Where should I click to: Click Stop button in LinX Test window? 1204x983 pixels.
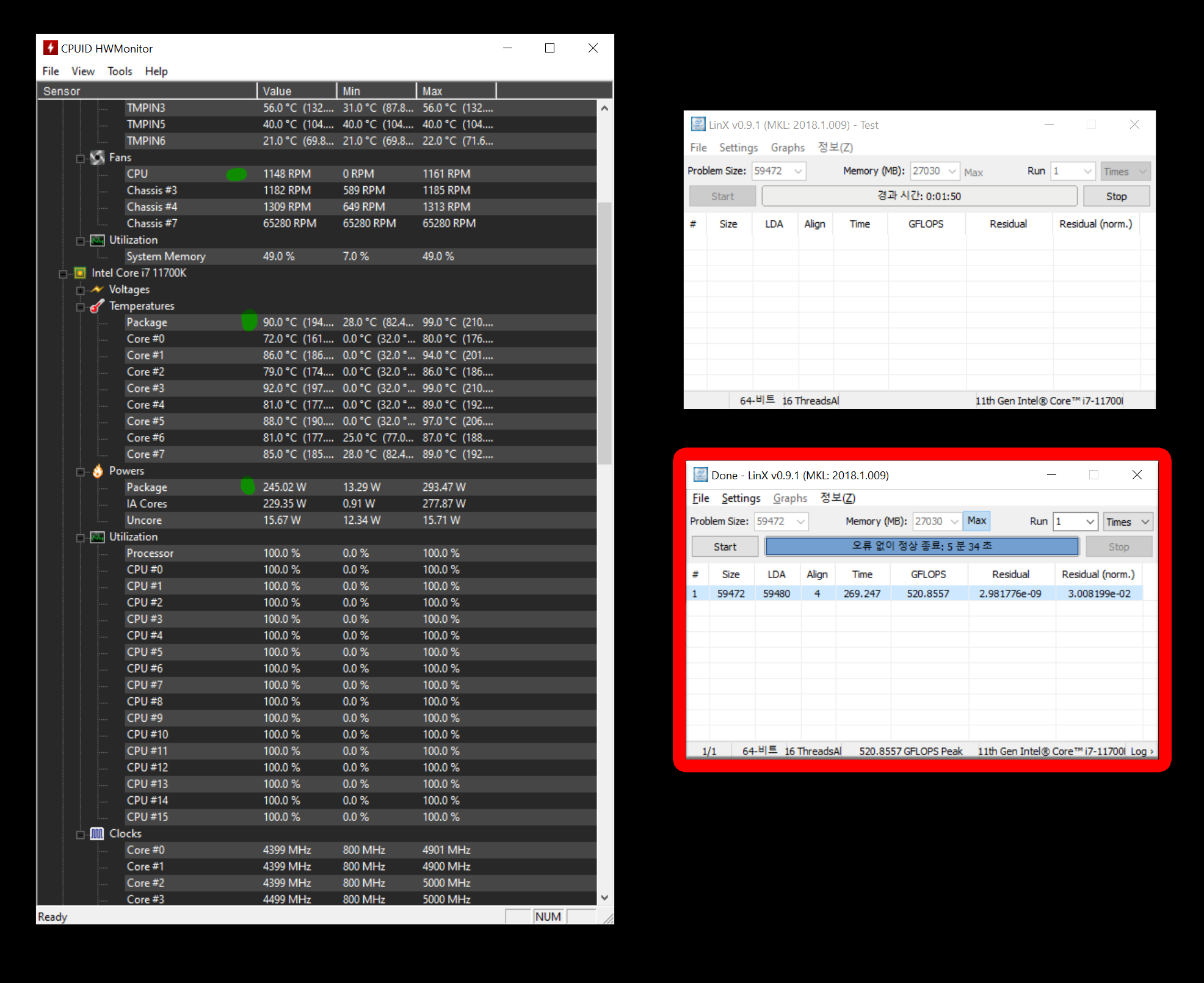1116,196
